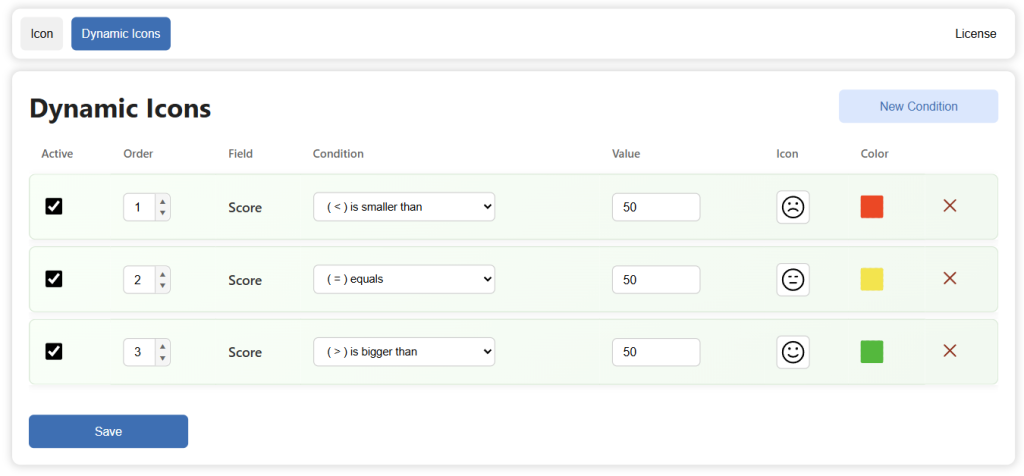Open the 'is smaller than' condition dropdown

(404, 207)
